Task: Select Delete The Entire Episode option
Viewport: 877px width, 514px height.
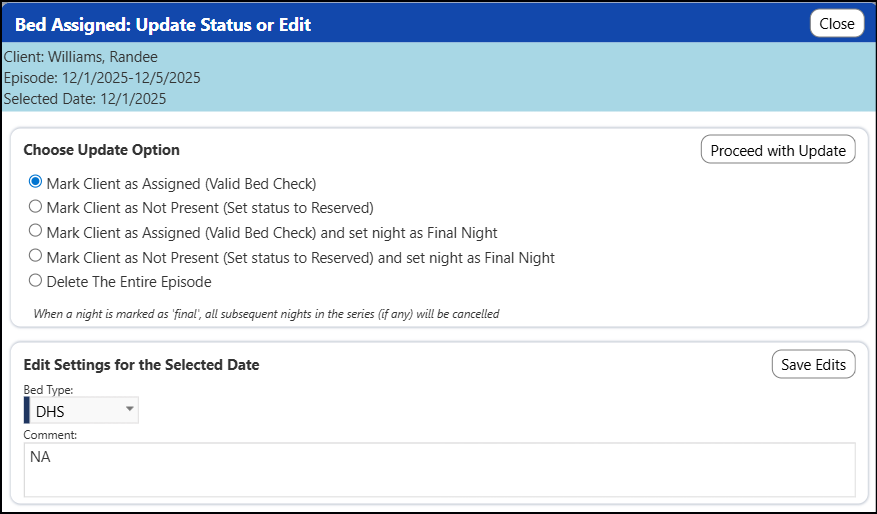Action: (35, 280)
